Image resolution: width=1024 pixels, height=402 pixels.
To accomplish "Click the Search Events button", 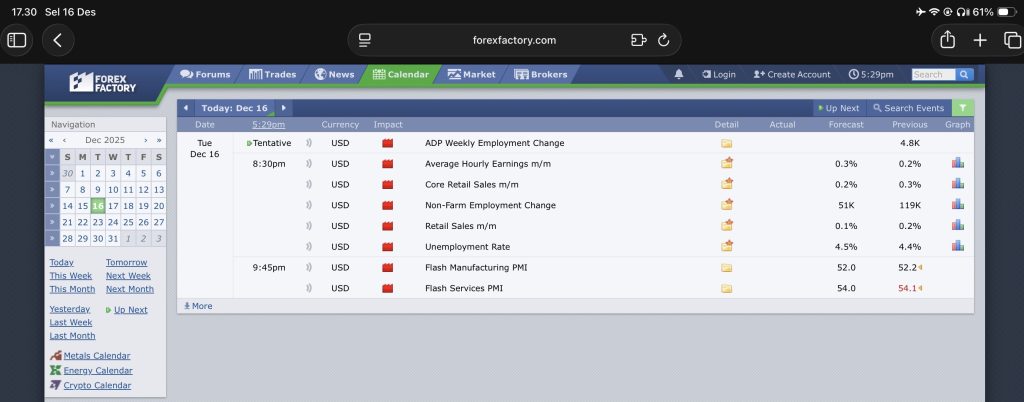I will [x=908, y=108].
